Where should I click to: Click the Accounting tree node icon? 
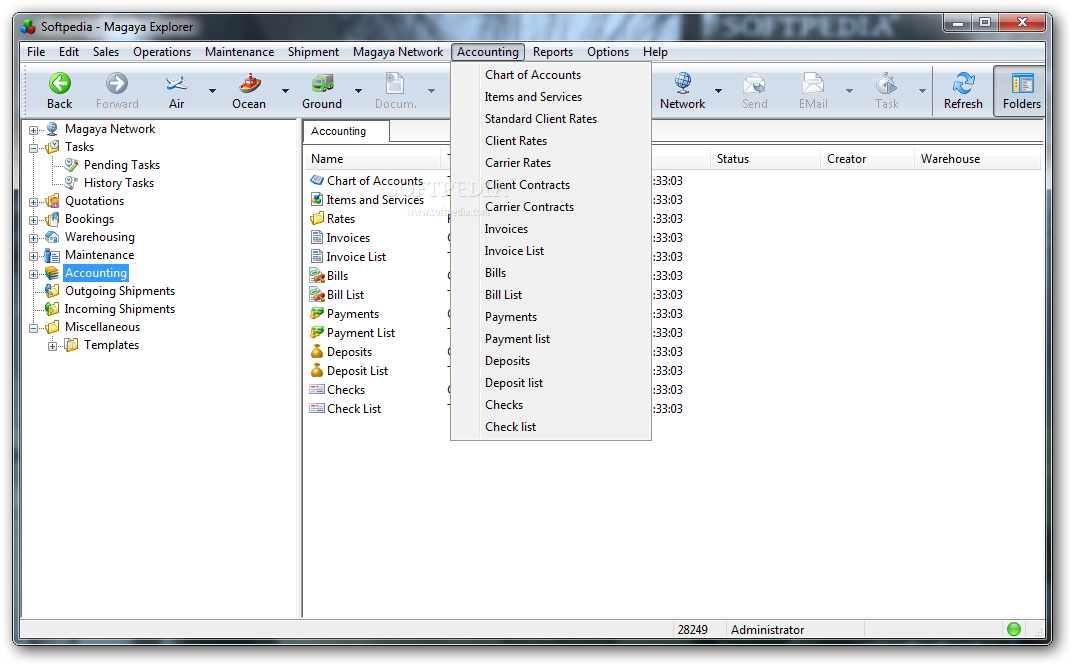52,272
